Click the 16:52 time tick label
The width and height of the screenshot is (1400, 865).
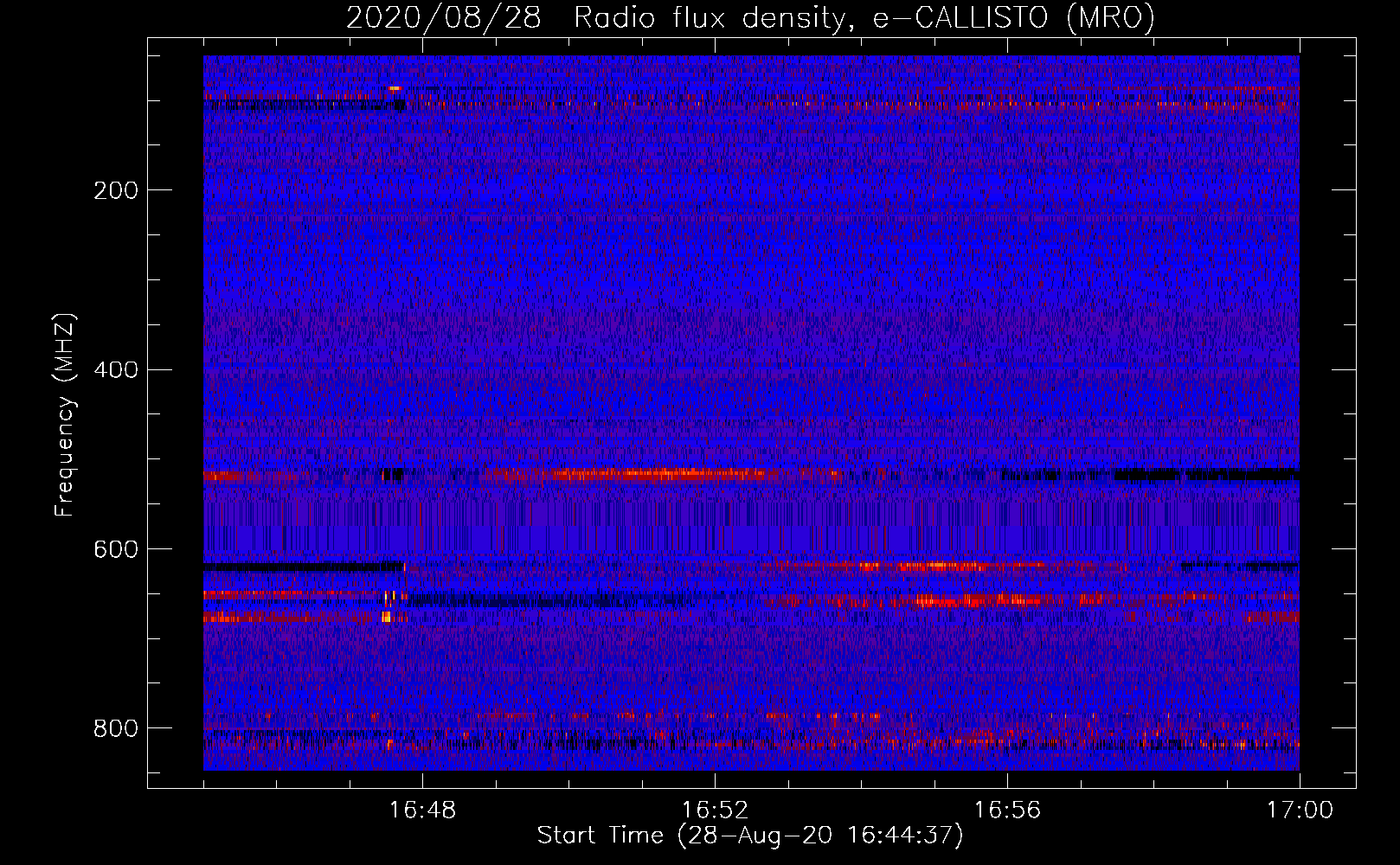coord(715,811)
